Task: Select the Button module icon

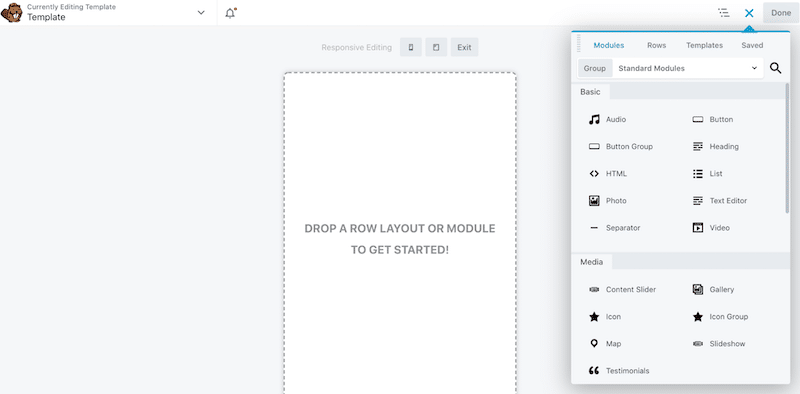Action: point(698,119)
